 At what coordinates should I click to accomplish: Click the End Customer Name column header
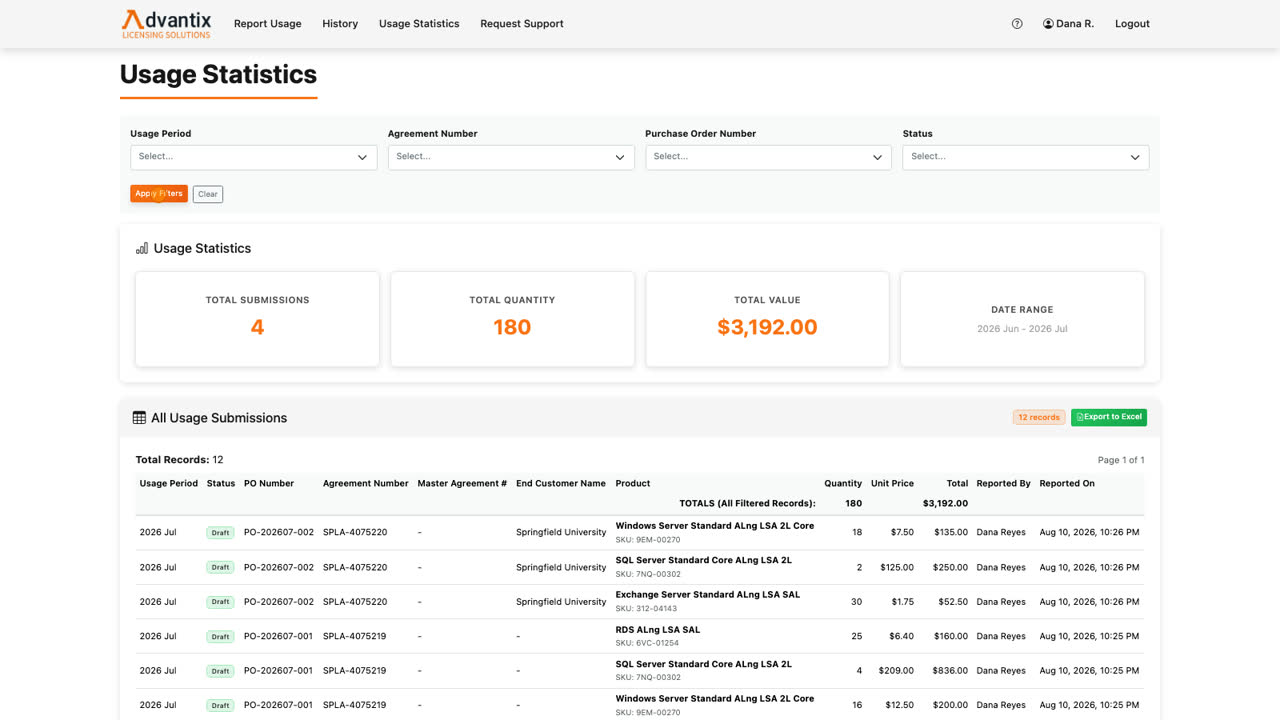click(x=561, y=483)
